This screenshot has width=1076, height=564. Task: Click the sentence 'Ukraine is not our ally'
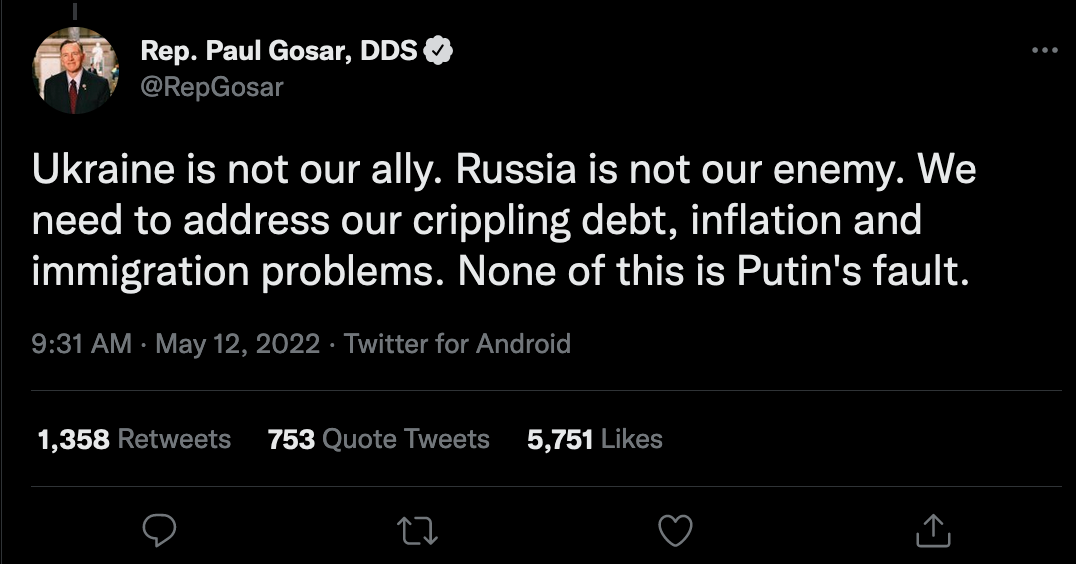[239, 170]
